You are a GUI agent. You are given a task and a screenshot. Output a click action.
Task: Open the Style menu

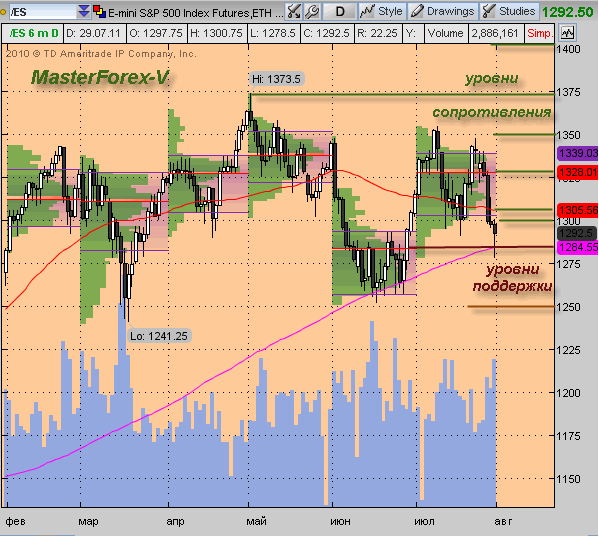pyautogui.click(x=381, y=12)
